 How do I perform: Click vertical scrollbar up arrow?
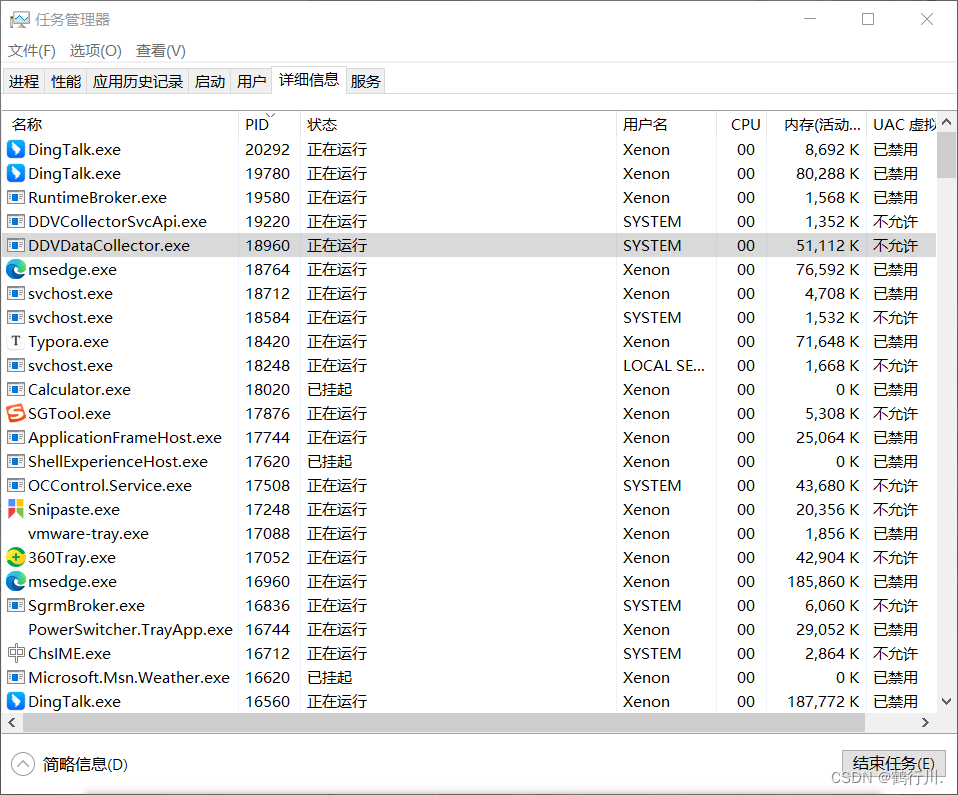(x=946, y=122)
